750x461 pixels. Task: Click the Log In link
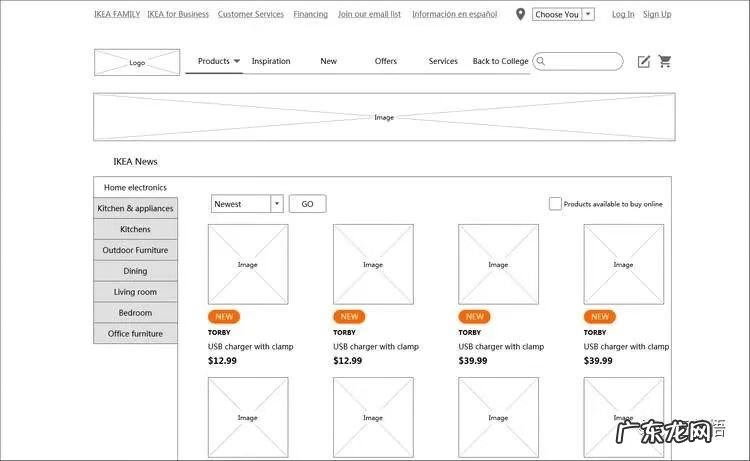click(x=623, y=14)
